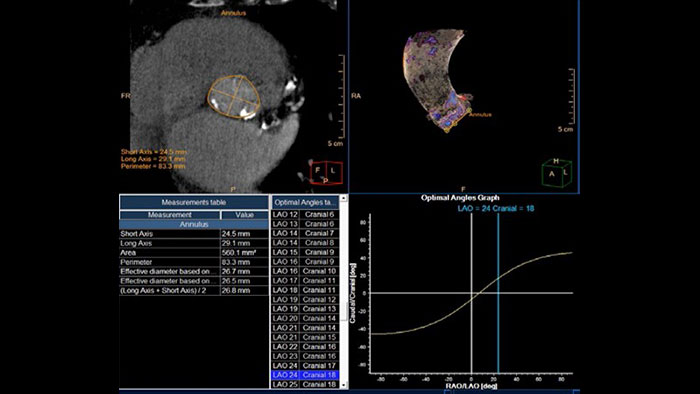Select the LAO 25 Cranial 18 row
The height and width of the screenshot is (394, 700).
click(x=305, y=384)
